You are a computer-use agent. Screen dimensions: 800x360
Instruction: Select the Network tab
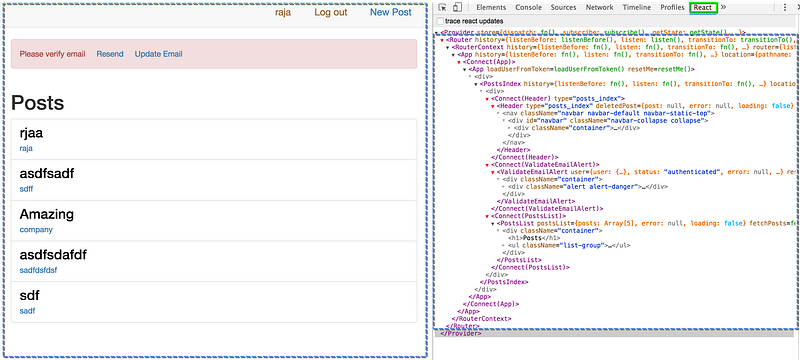599,7
